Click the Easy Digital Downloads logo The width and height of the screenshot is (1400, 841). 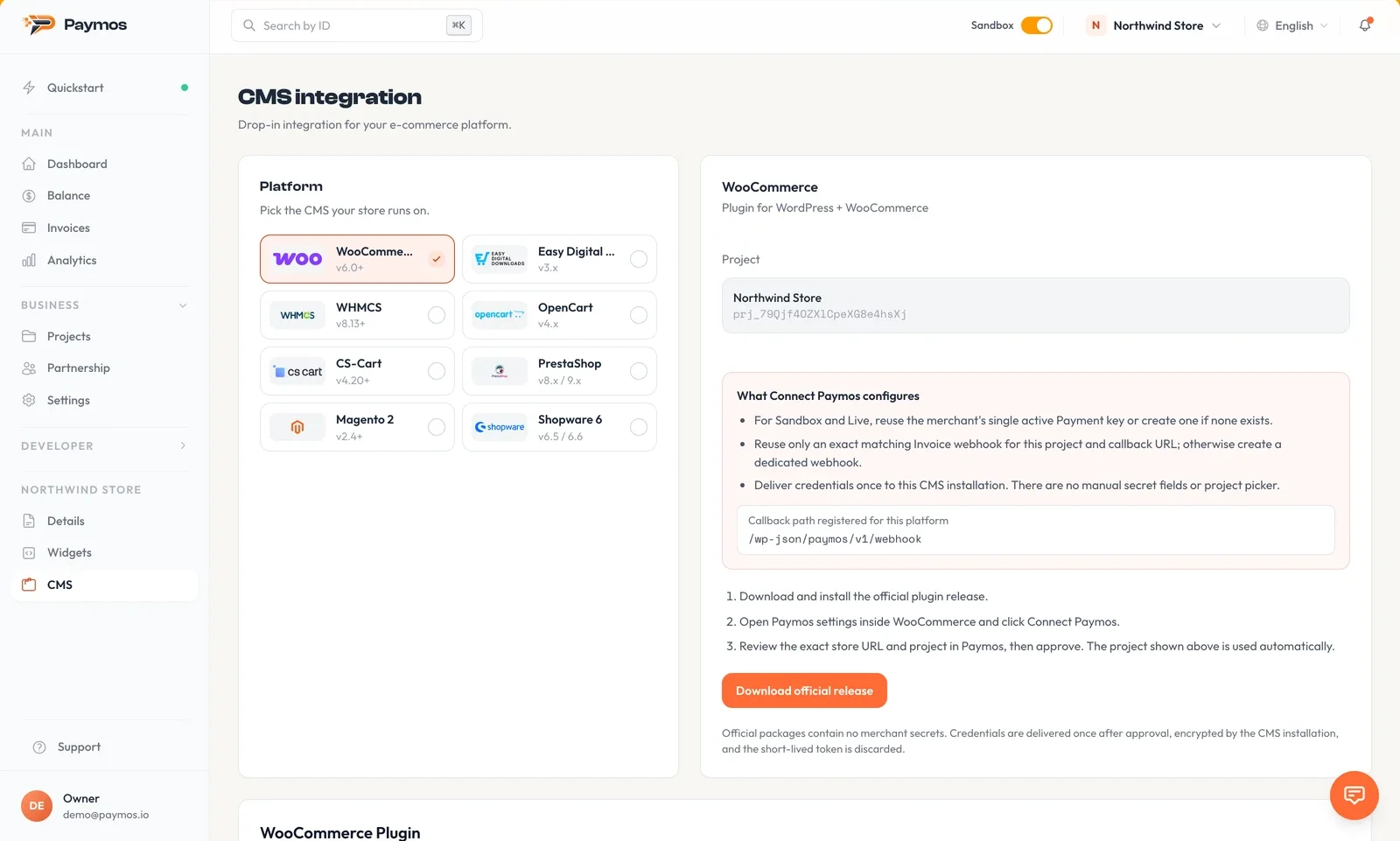(500, 259)
